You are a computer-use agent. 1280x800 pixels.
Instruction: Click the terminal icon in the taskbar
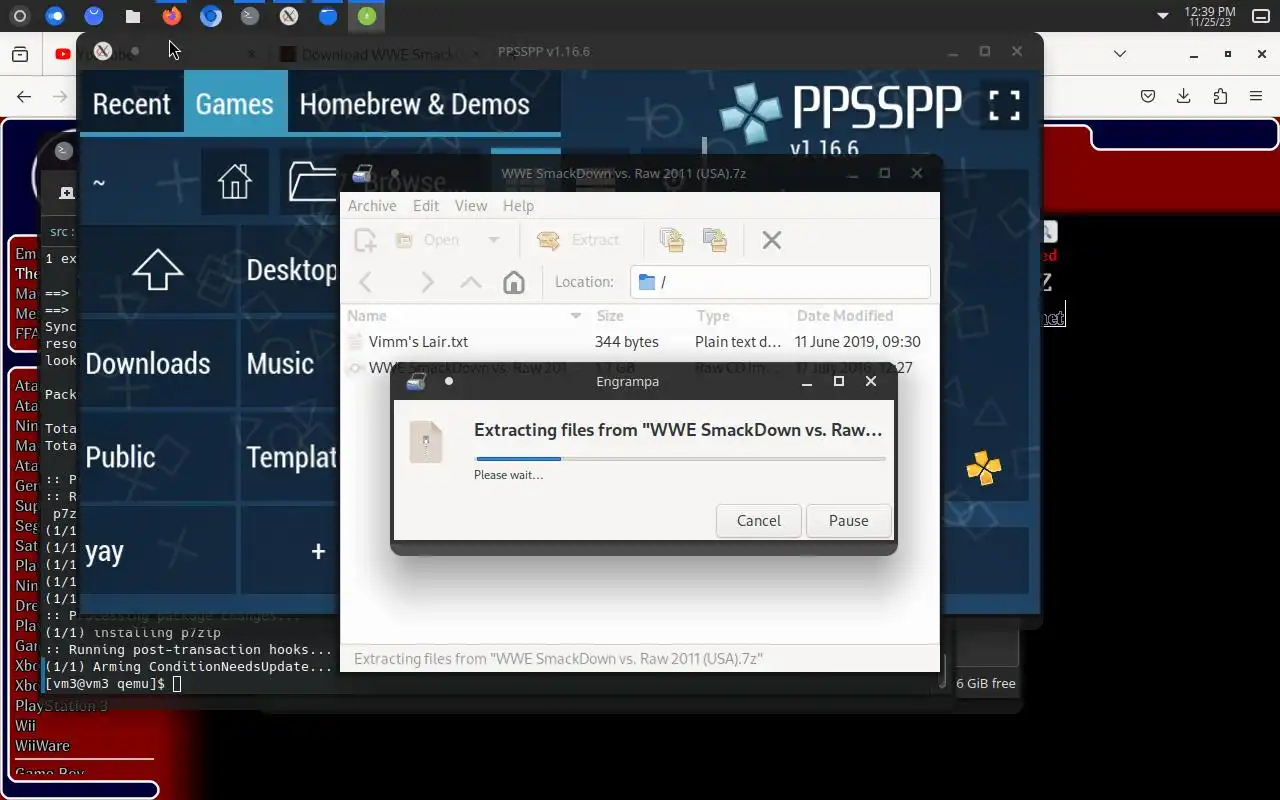tap(250, 16)
